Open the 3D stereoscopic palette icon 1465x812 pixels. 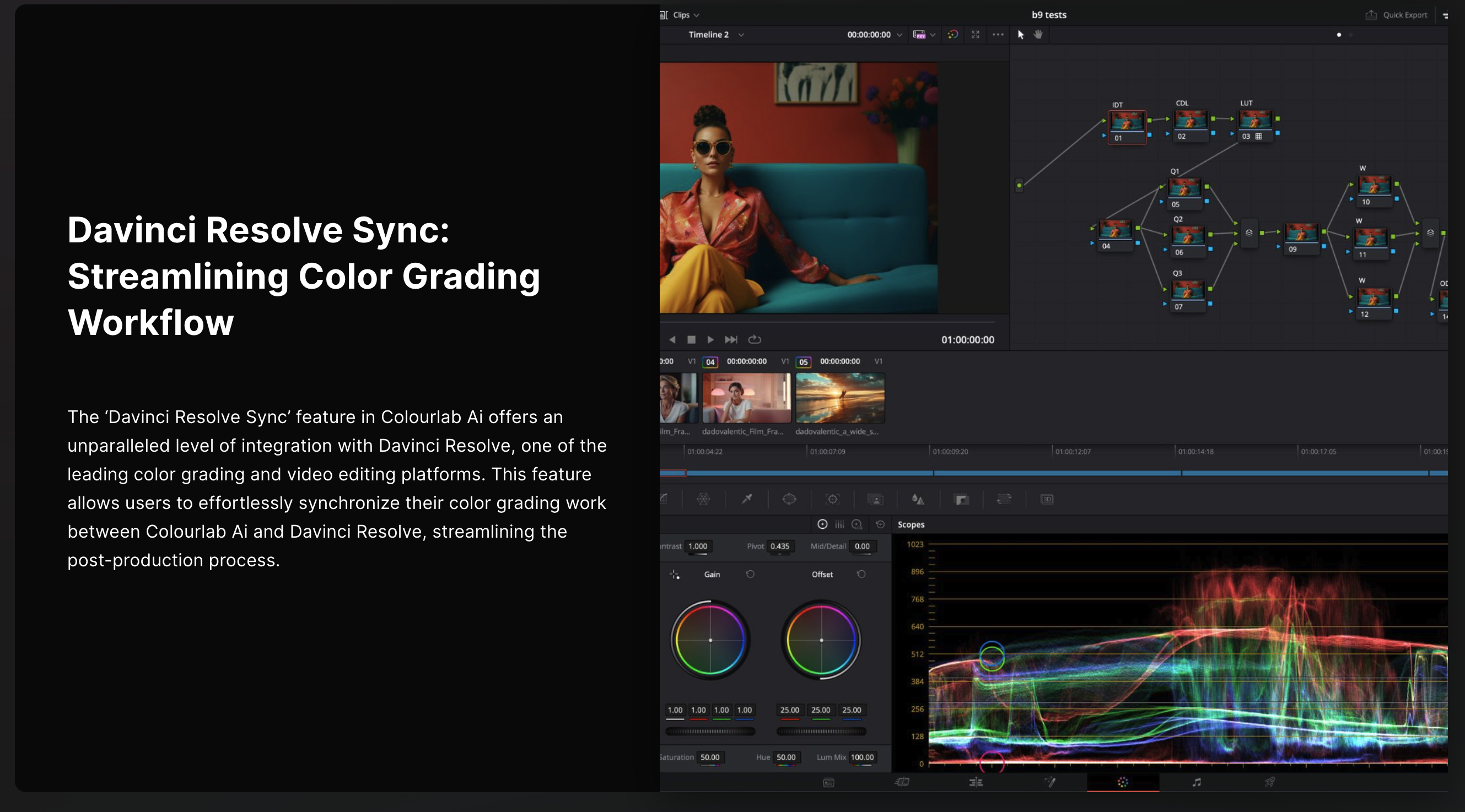click(1047, 499)
